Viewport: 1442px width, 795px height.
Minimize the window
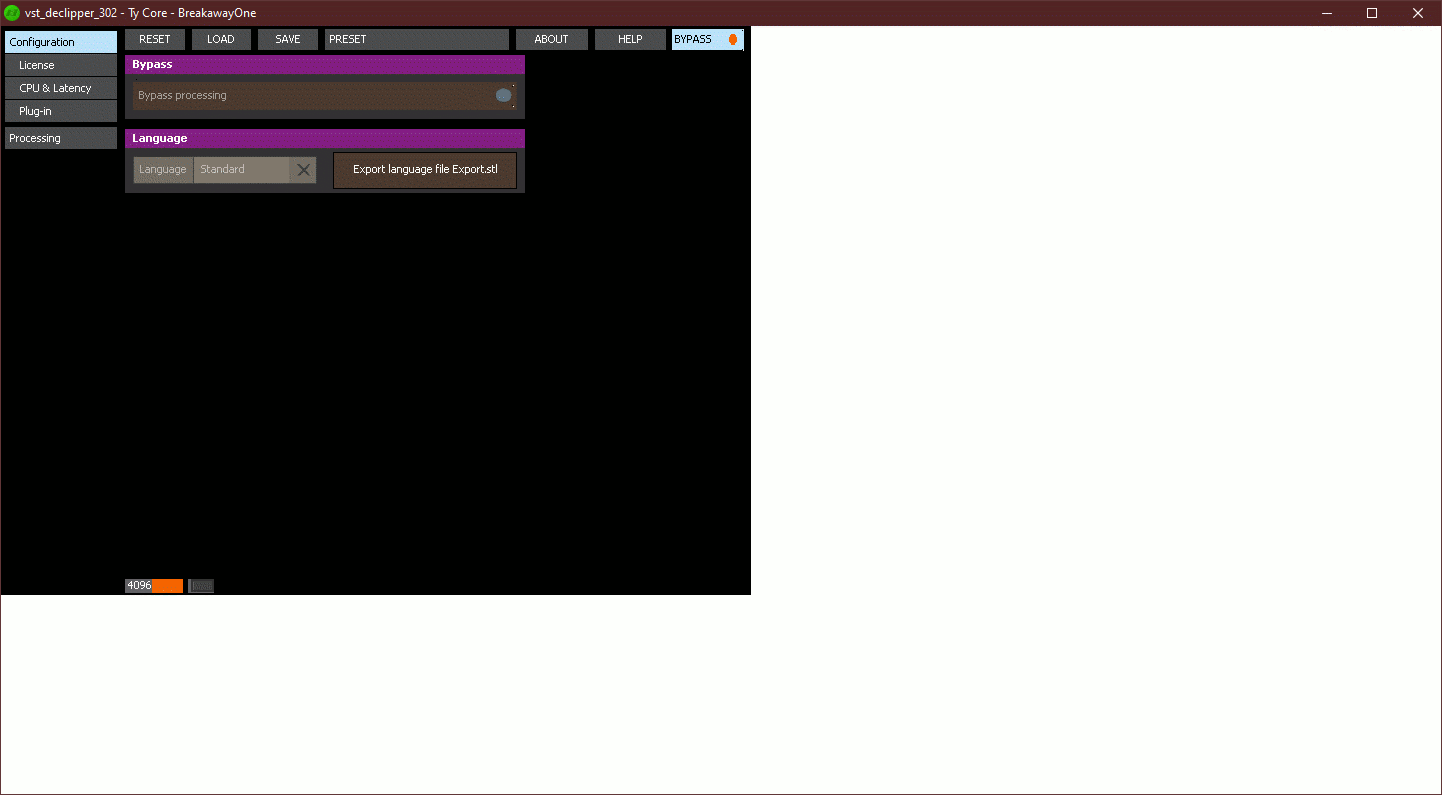pyautogui.click(x=1327, y=13)
